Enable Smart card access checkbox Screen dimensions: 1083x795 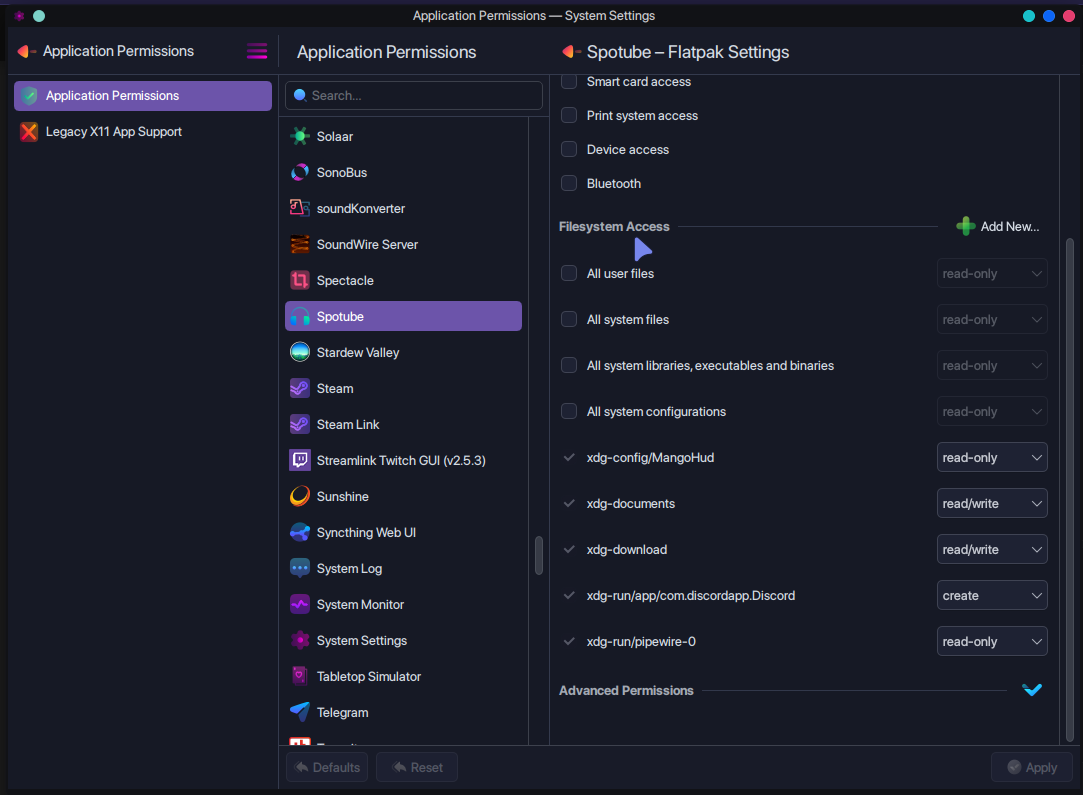[569, 82]
